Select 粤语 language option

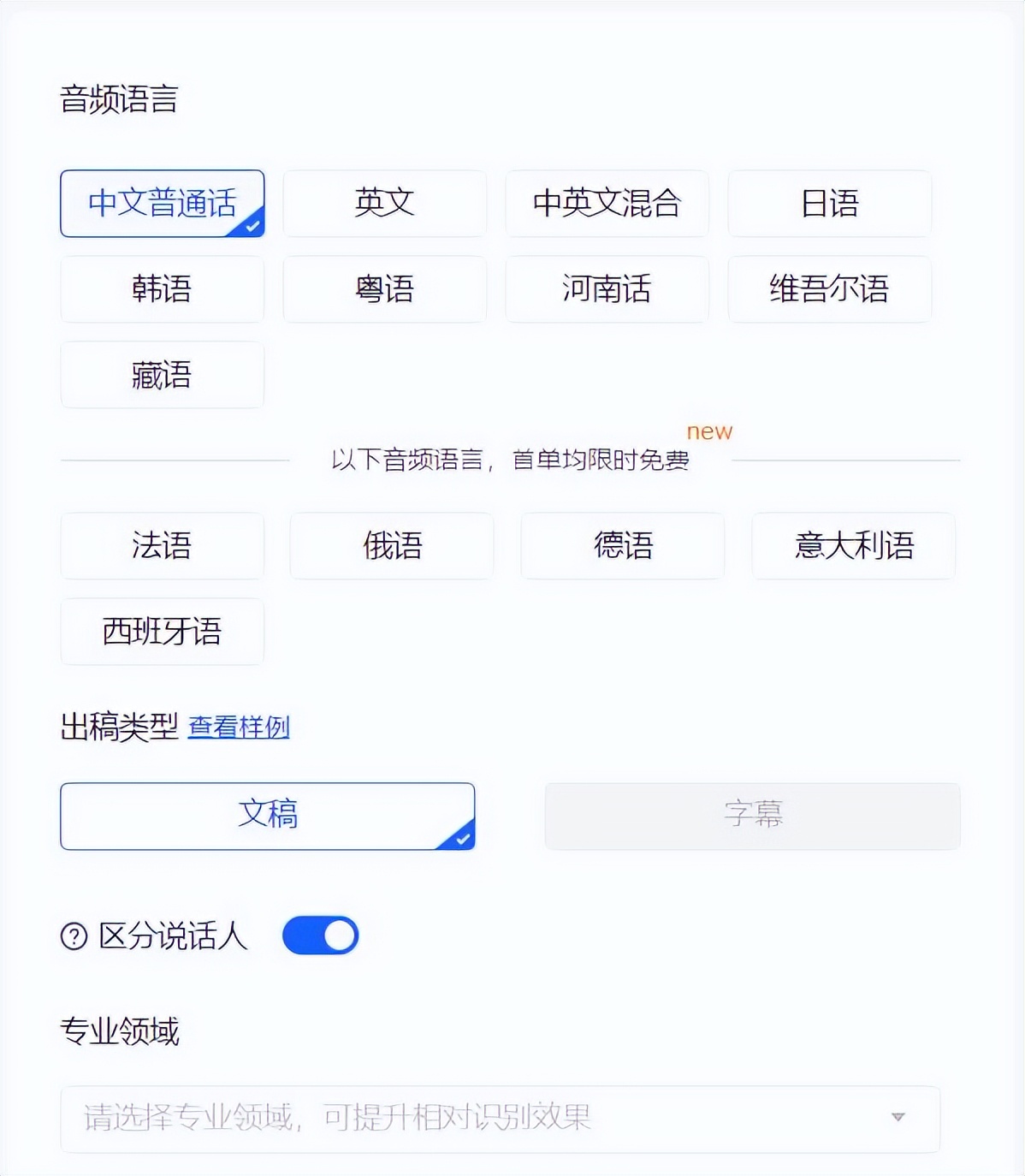coord(384,289)
